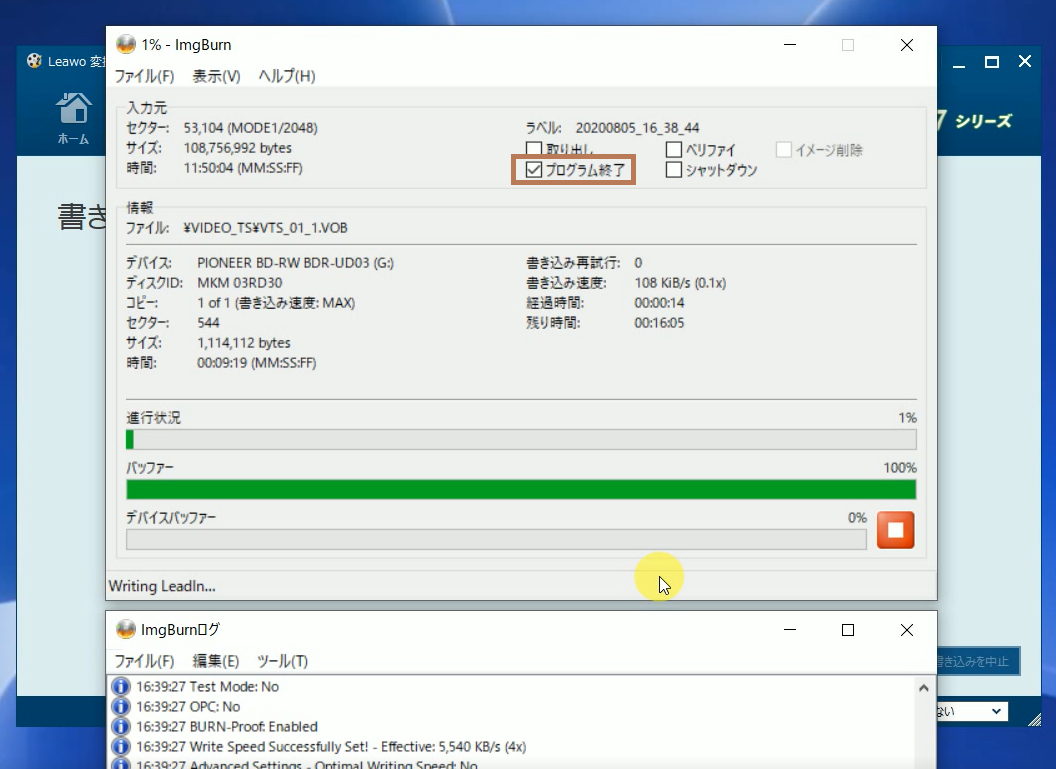Enable the シャットダウン checkbox
Image resolution: width=1056 pixels, height=769 pixels.
[674, 170]
